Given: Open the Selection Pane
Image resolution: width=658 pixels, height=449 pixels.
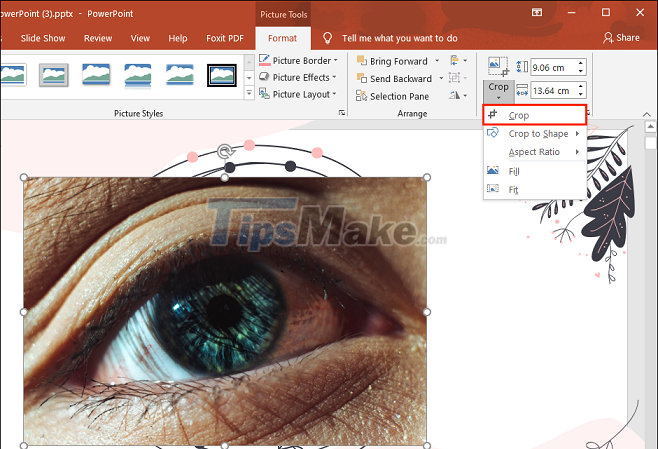Looking at the screenshot, I should 393,96.
